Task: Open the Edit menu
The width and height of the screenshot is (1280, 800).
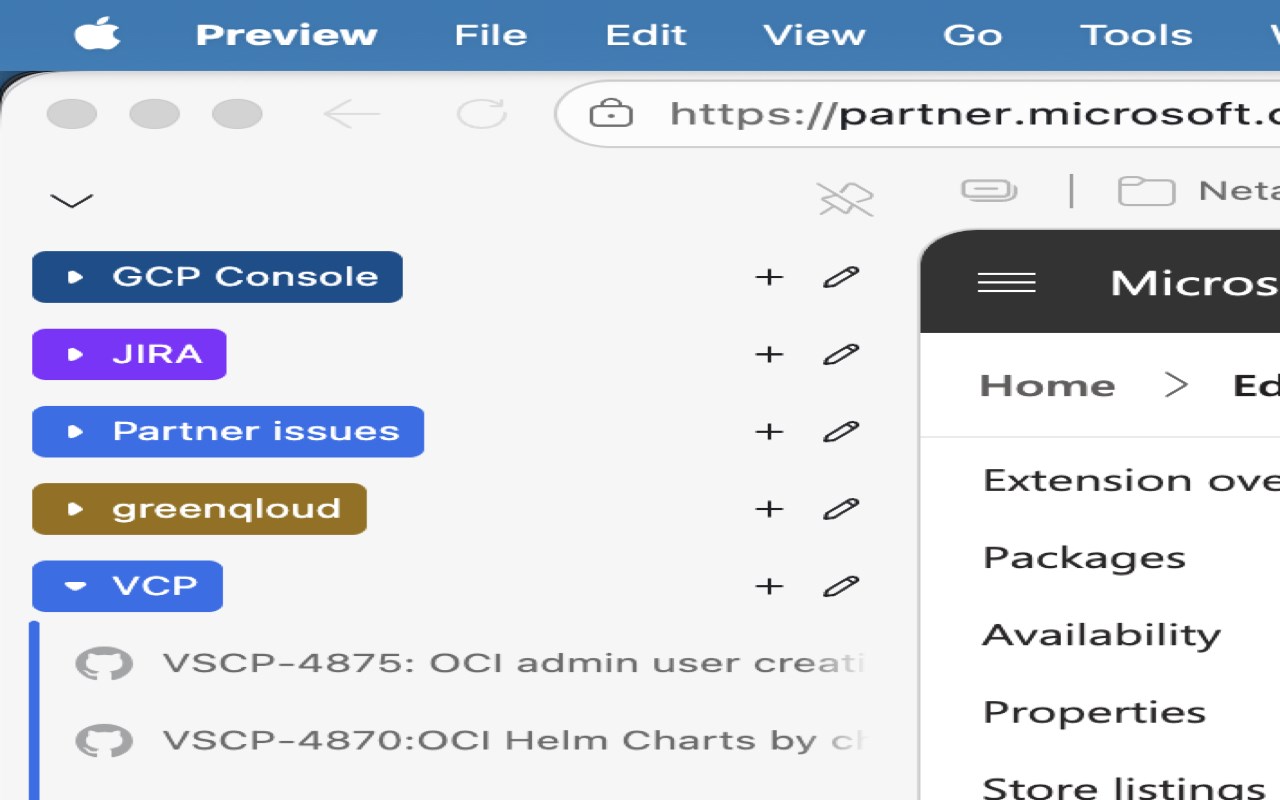Action: pyautogui.click(x=646, y=35)
